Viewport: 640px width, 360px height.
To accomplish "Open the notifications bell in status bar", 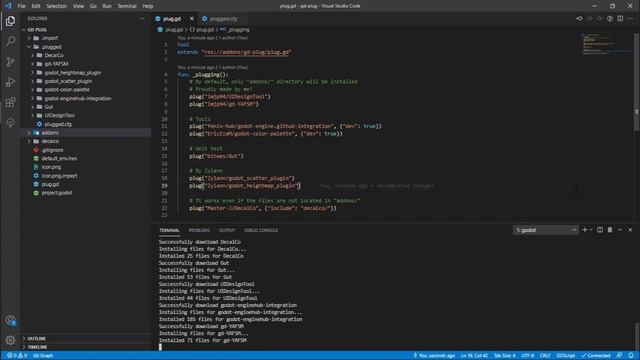I will 631,356.
